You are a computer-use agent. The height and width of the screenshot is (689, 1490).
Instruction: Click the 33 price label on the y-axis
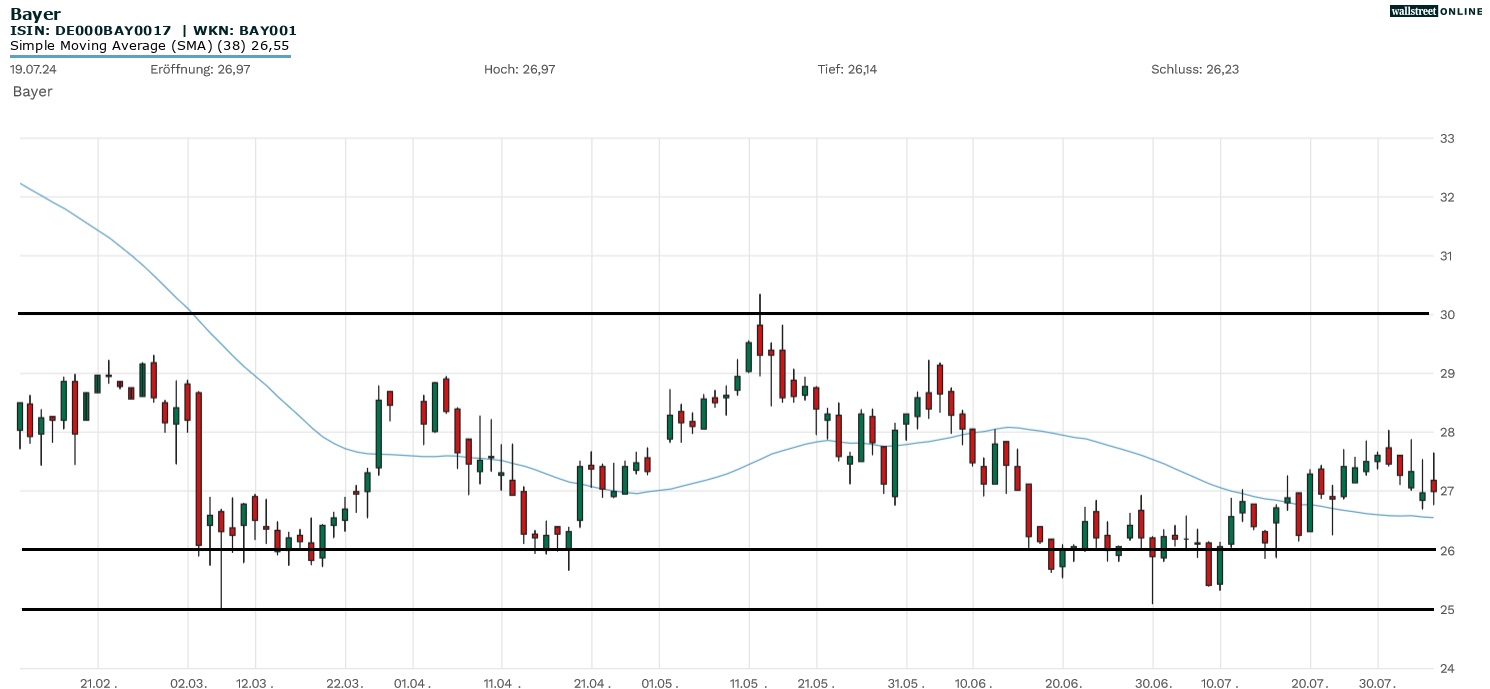pos(1446,138)
